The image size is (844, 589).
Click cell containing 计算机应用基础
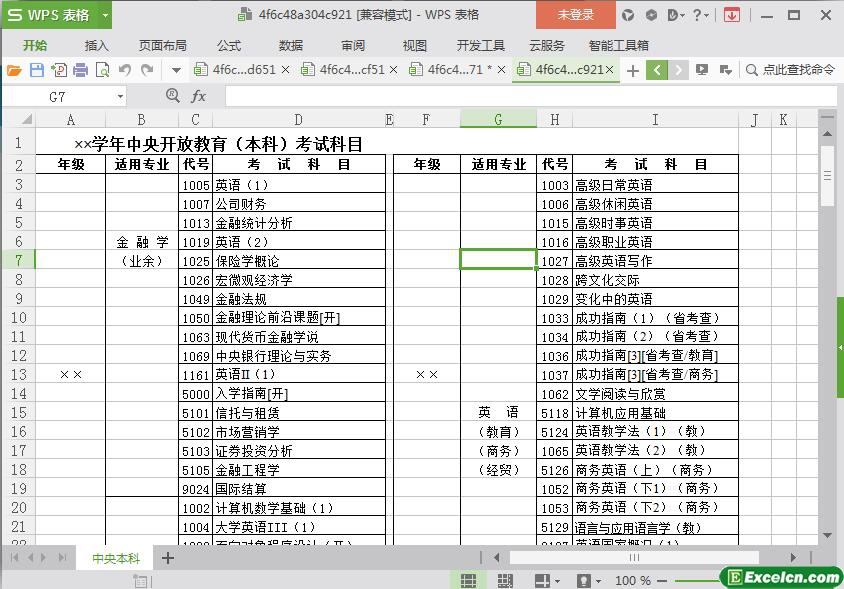[x=655, y=413]
